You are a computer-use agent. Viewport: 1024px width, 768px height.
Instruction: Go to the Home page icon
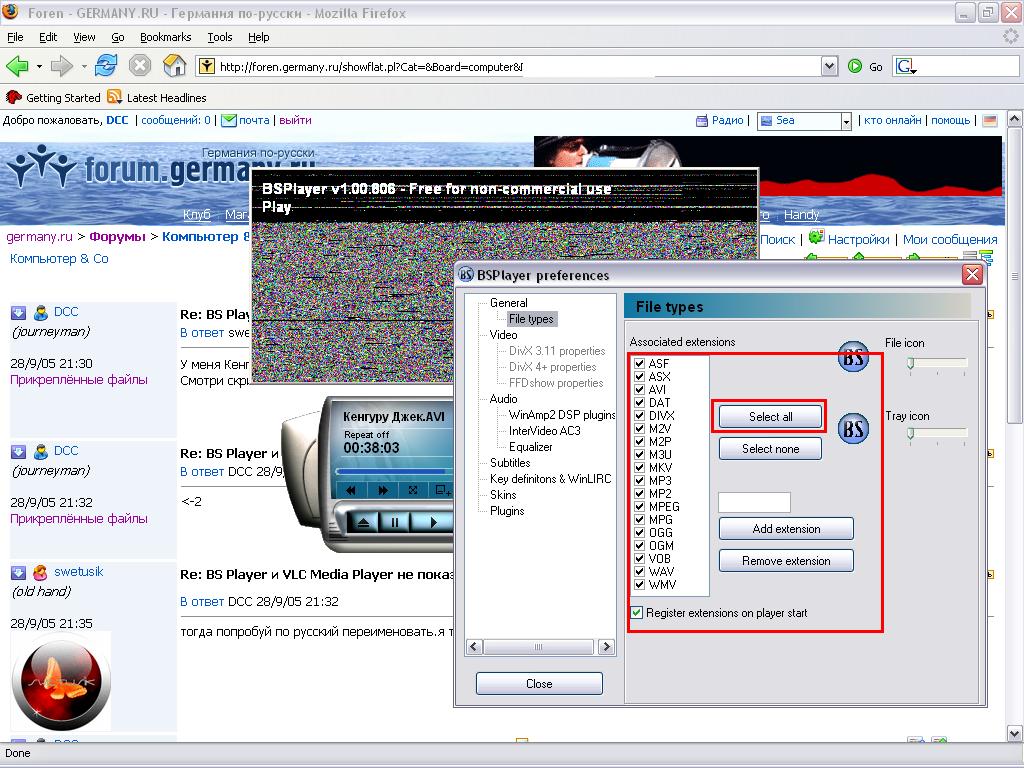click(x=174, y=66)
